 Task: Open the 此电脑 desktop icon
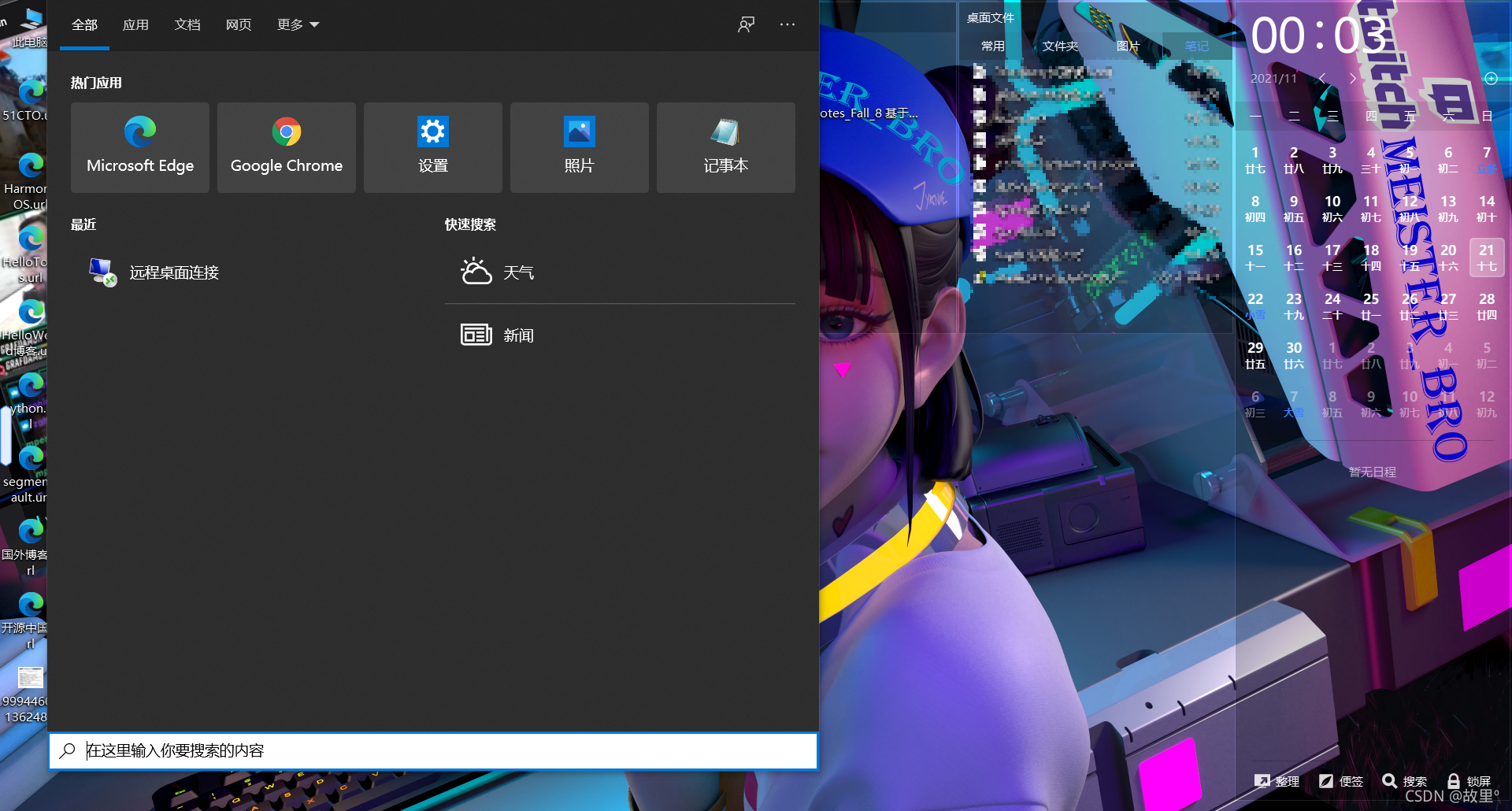30,28
